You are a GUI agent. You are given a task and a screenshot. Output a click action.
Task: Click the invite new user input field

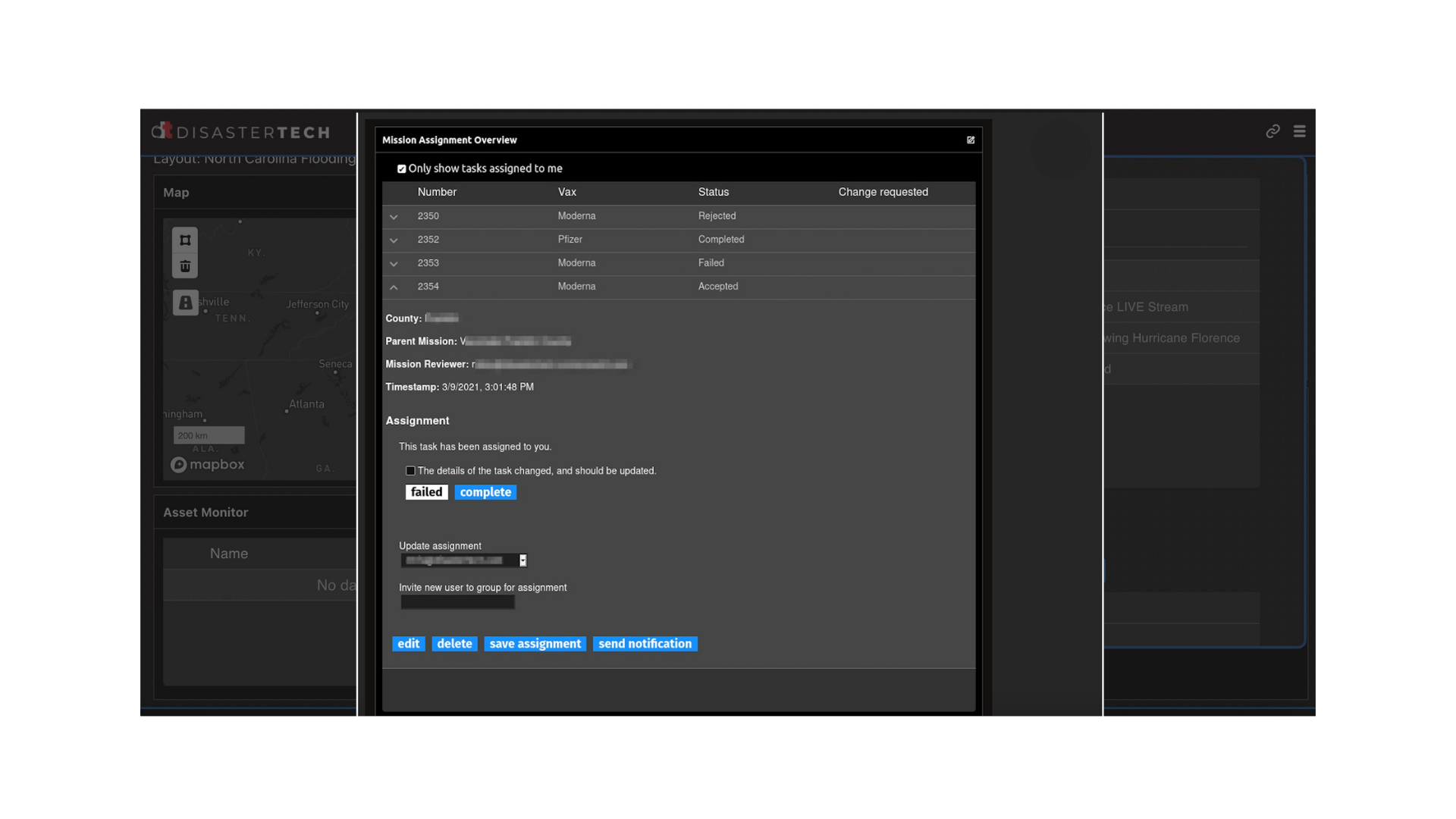coord(458,602)
